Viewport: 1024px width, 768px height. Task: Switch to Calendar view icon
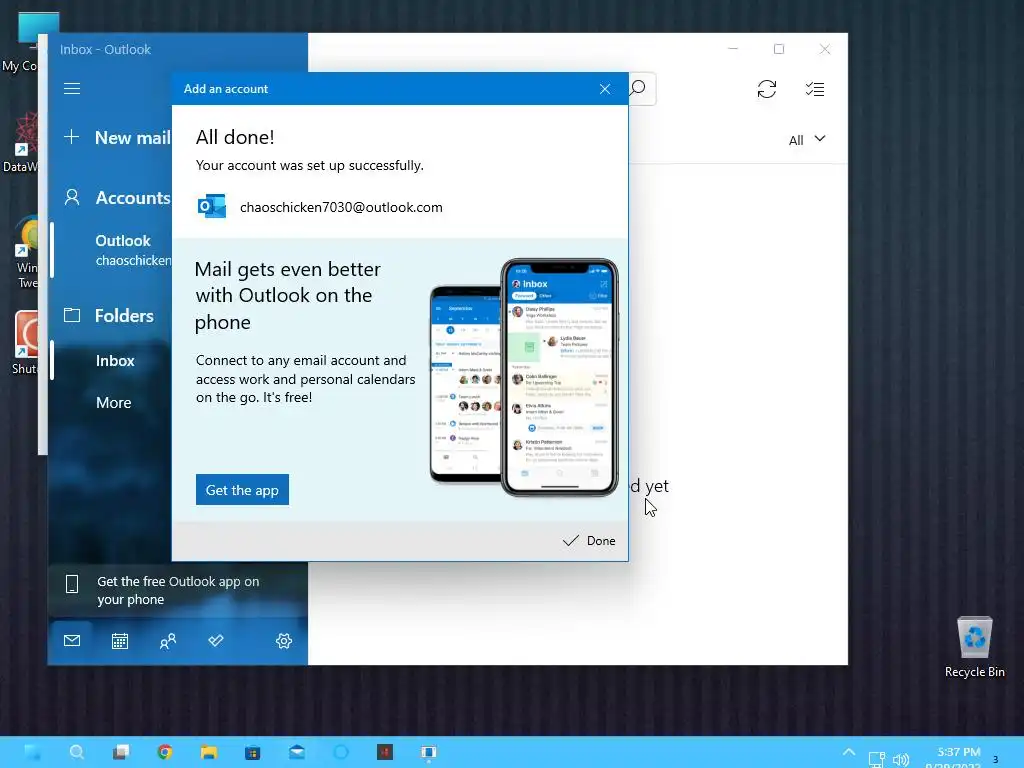tap(120, 641)
